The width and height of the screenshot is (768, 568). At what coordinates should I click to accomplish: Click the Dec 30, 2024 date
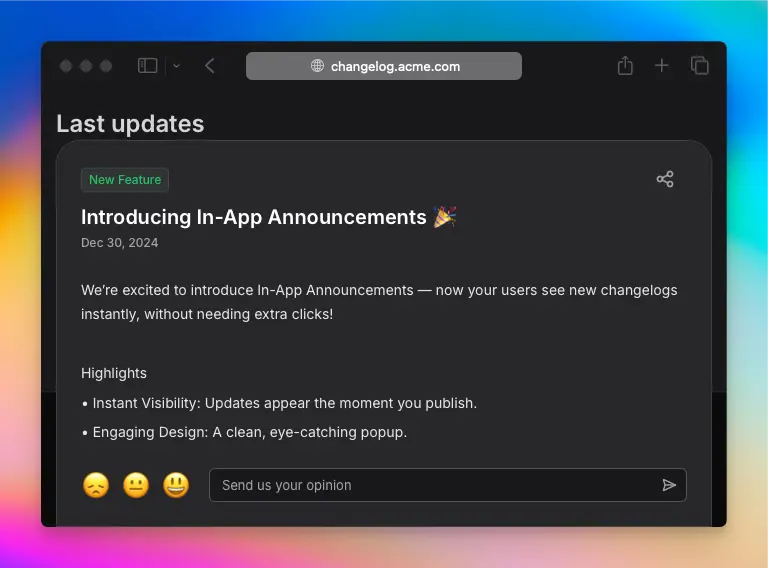pos(120,243)
